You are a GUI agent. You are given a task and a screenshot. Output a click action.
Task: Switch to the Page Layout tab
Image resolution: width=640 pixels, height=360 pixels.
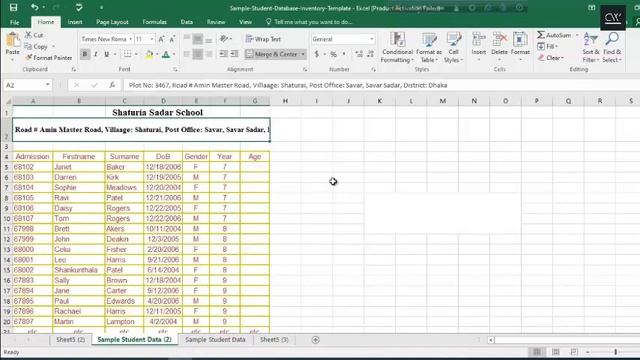pos(112,22)
